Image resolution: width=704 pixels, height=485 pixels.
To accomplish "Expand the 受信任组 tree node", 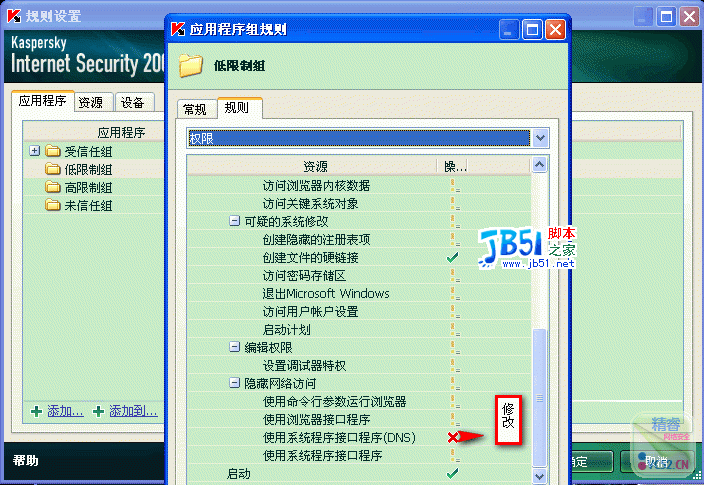I will (35, 150).
